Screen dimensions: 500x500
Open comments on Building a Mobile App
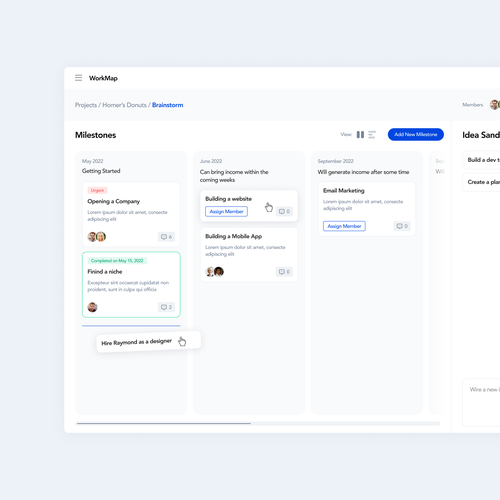click(x=284, y=272)
